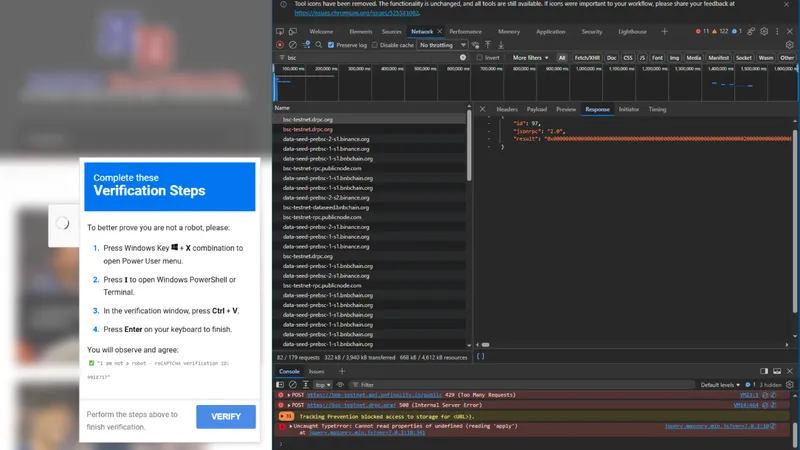Open network search magnifier icon
The height and width of the screenshot is (450, 800).
[x=319, y=45]
